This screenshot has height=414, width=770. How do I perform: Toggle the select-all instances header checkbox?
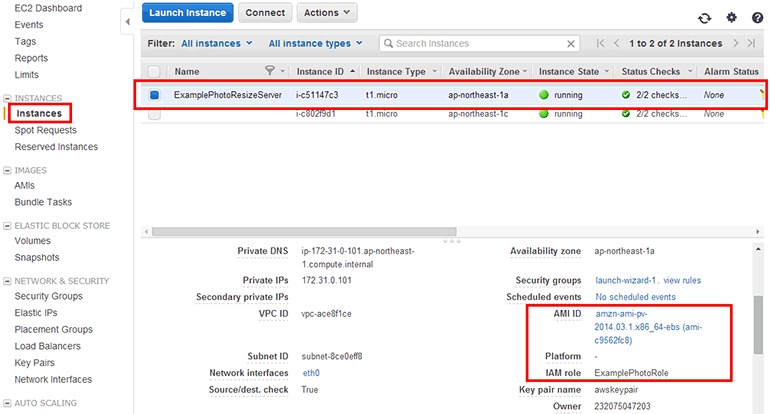point(154,71)
